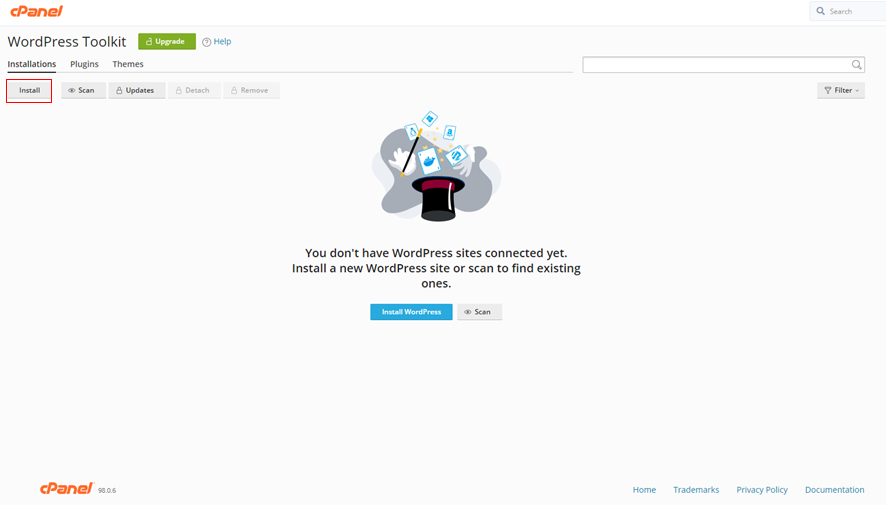This screenshot has width=886, height=505.
Task: Follow the Privacy Policy footer link
Action: click(x=762, y=490)
